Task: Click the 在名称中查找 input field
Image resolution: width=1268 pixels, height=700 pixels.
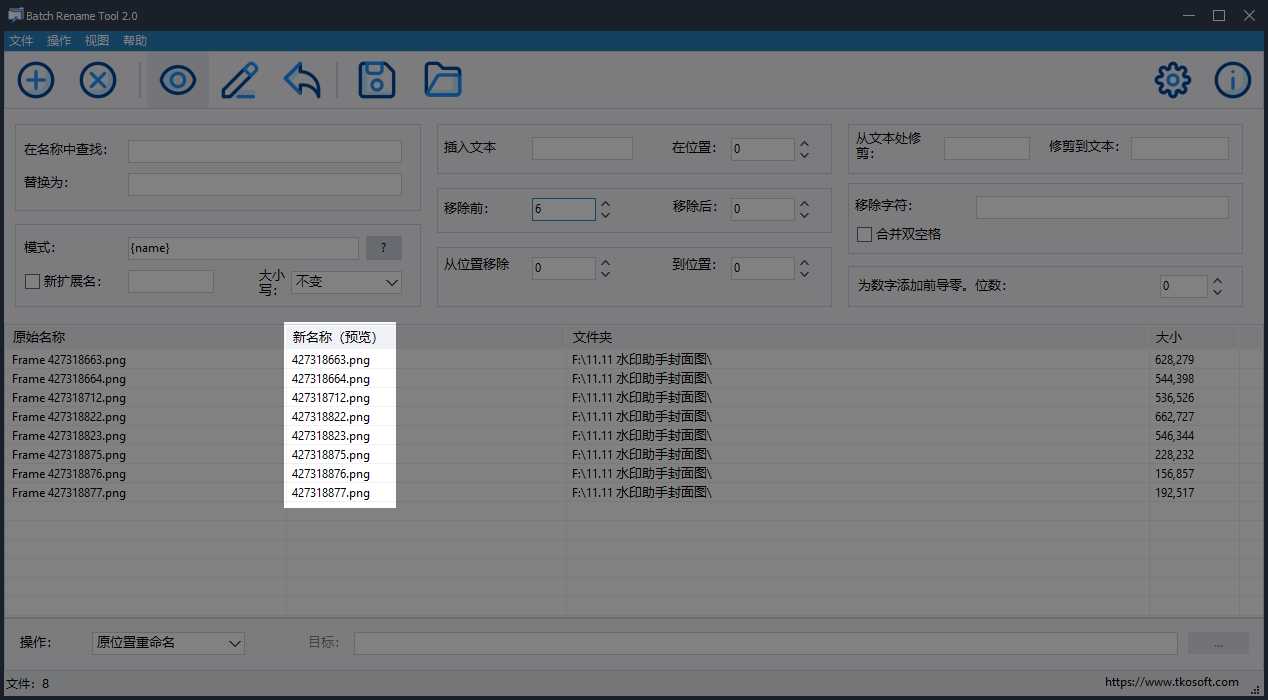Action: pos(265,151)
